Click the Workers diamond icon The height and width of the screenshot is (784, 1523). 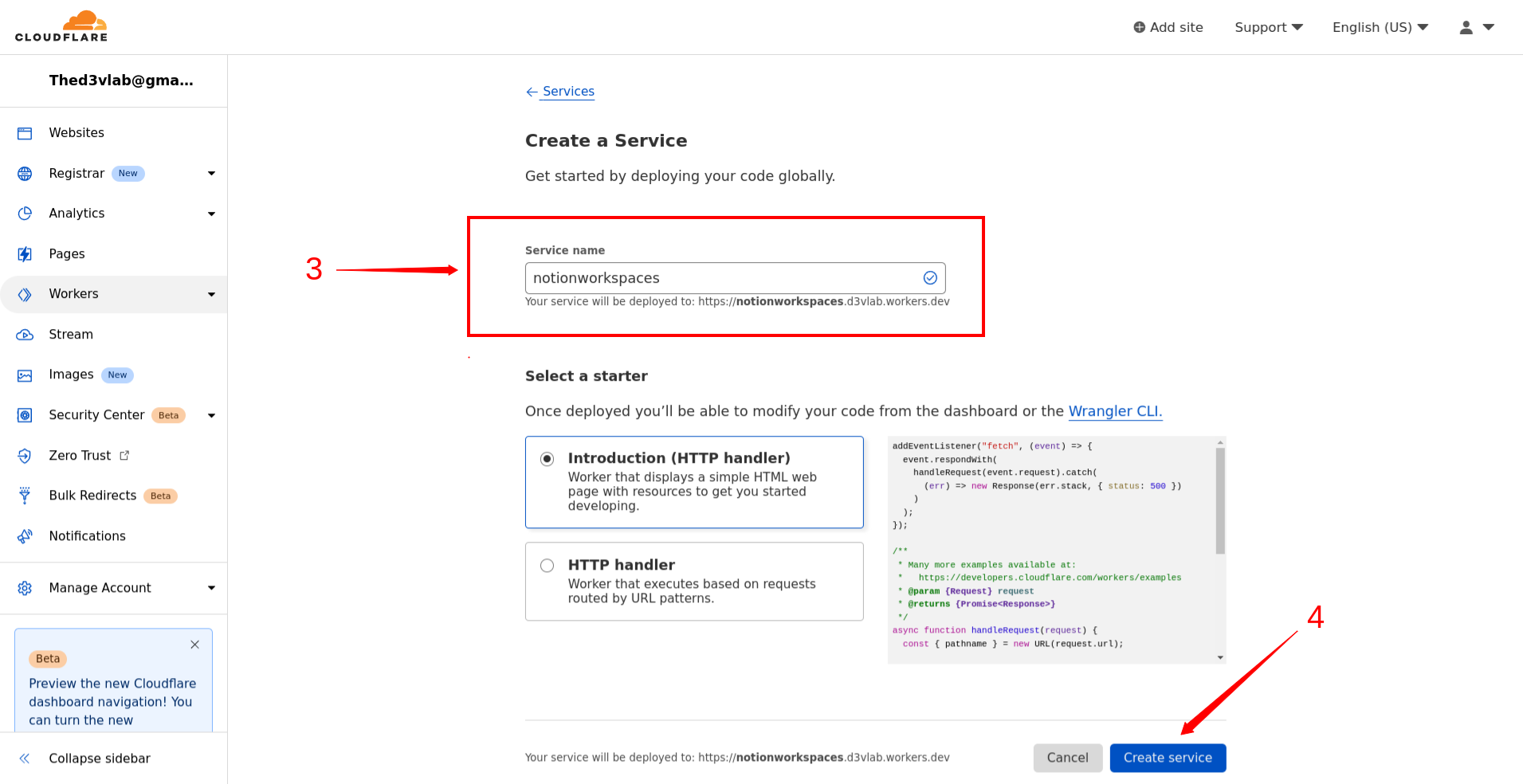25,294
